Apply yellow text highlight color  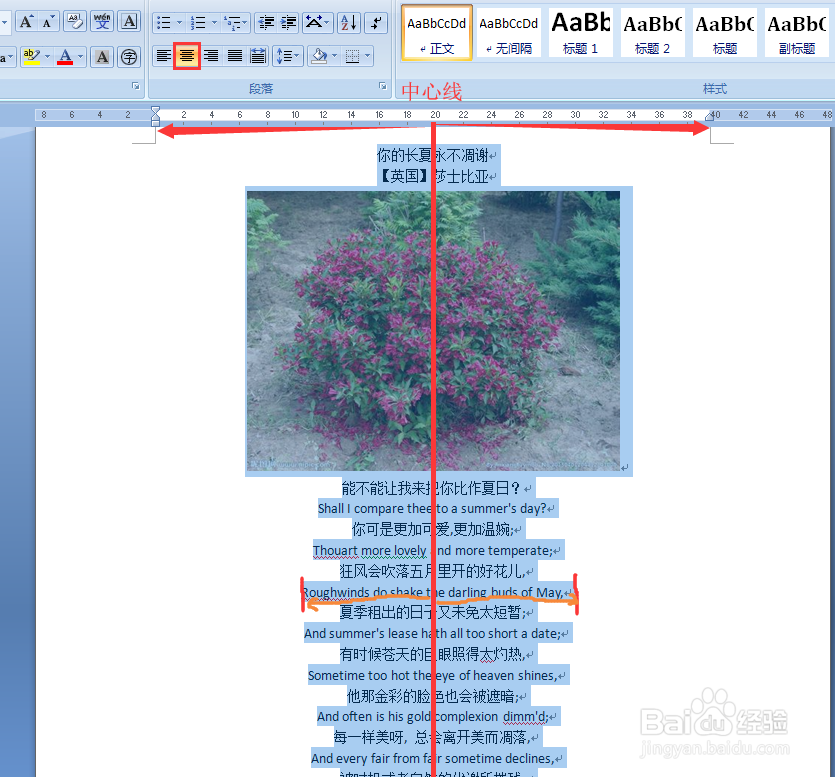31,56
